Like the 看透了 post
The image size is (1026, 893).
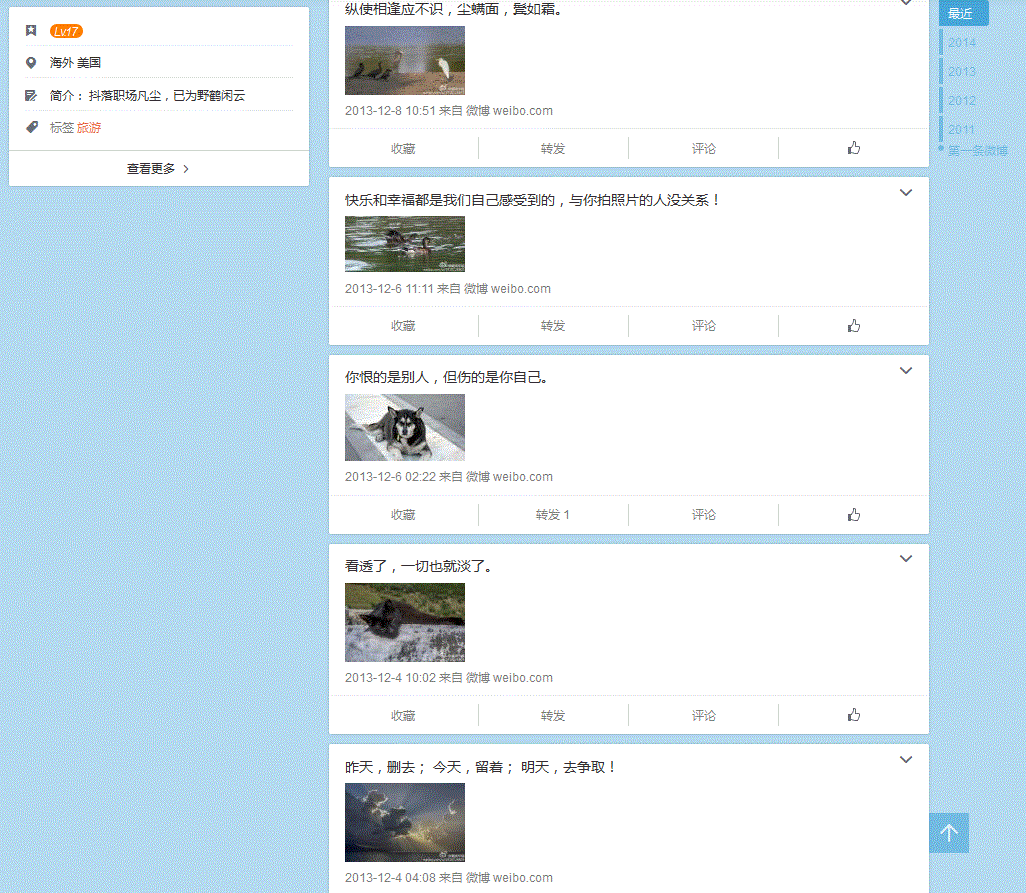click(853, 715)
